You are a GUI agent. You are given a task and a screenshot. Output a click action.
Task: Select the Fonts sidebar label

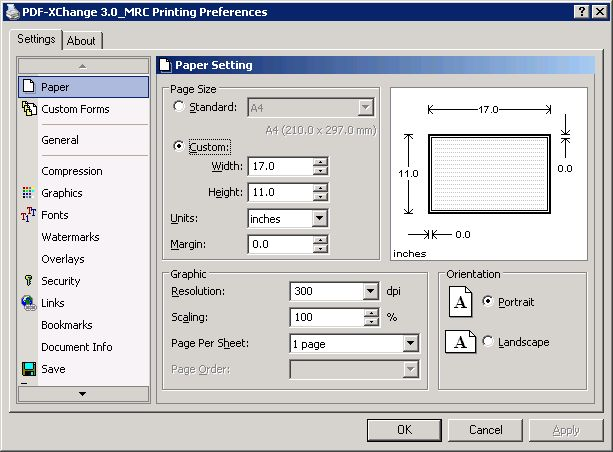pos(55,215)
